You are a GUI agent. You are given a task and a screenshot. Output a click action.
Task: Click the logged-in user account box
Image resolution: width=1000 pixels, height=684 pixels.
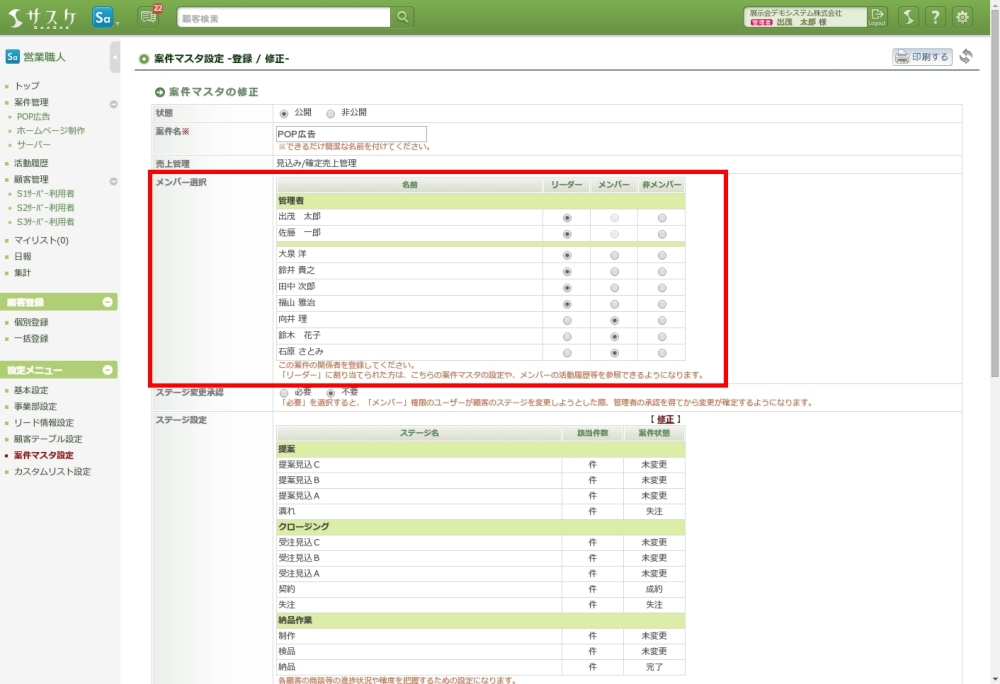tap(805, 17)
